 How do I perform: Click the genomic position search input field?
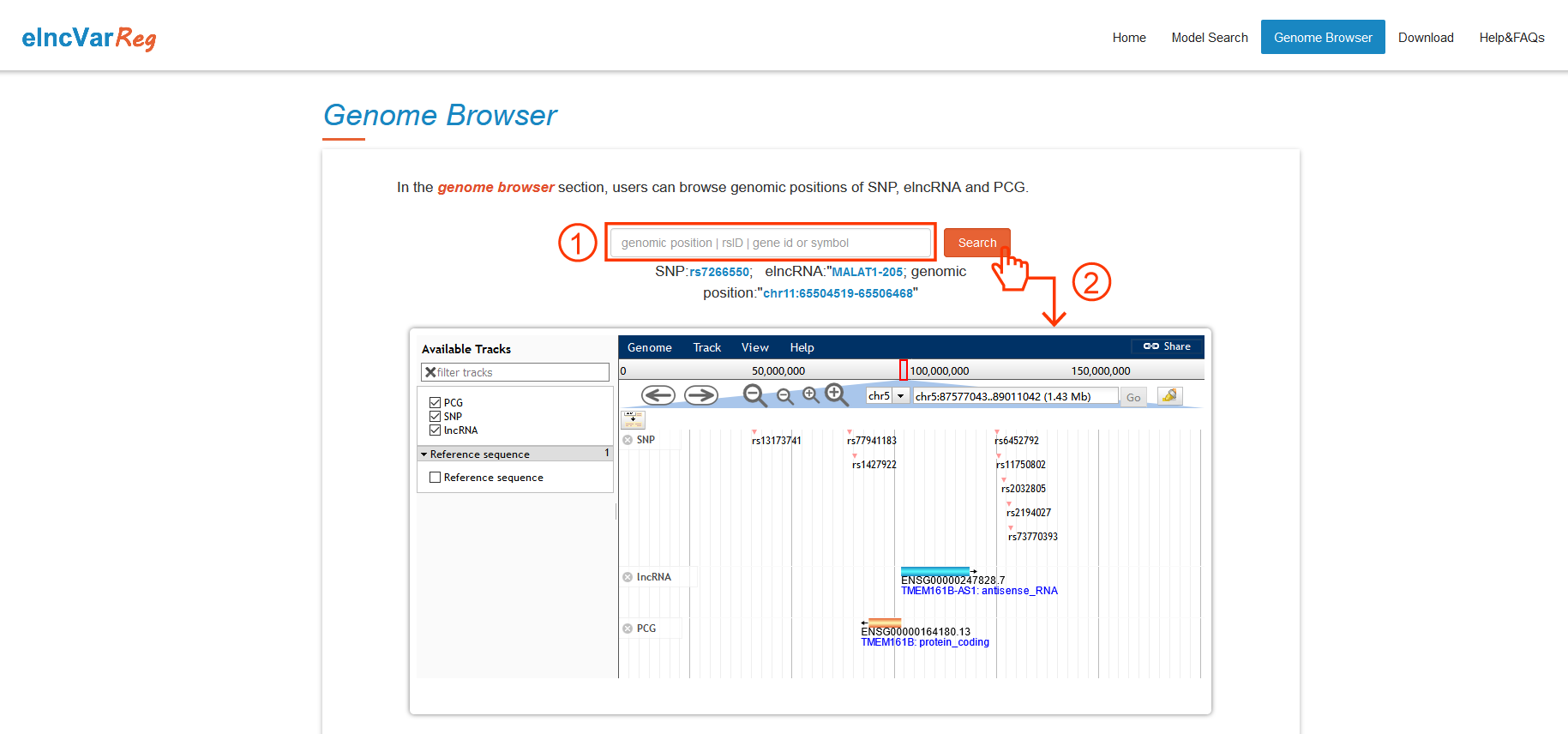point(769,243)
